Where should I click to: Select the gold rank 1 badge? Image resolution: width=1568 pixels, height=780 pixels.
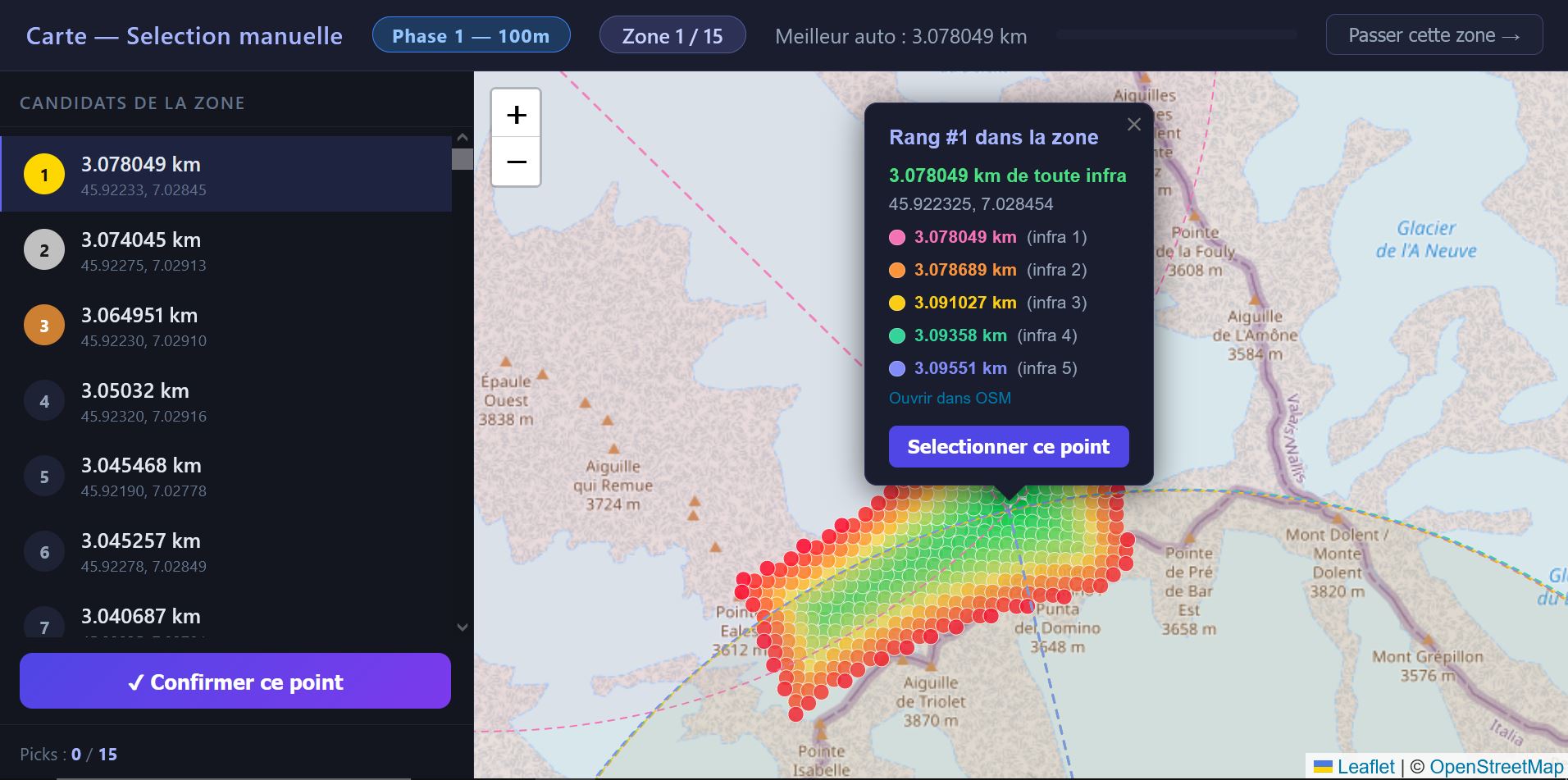(44, 174)
